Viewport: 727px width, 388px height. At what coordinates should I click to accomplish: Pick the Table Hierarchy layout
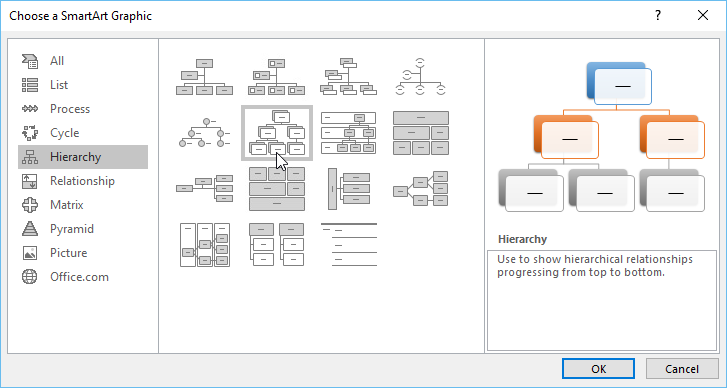421,133
